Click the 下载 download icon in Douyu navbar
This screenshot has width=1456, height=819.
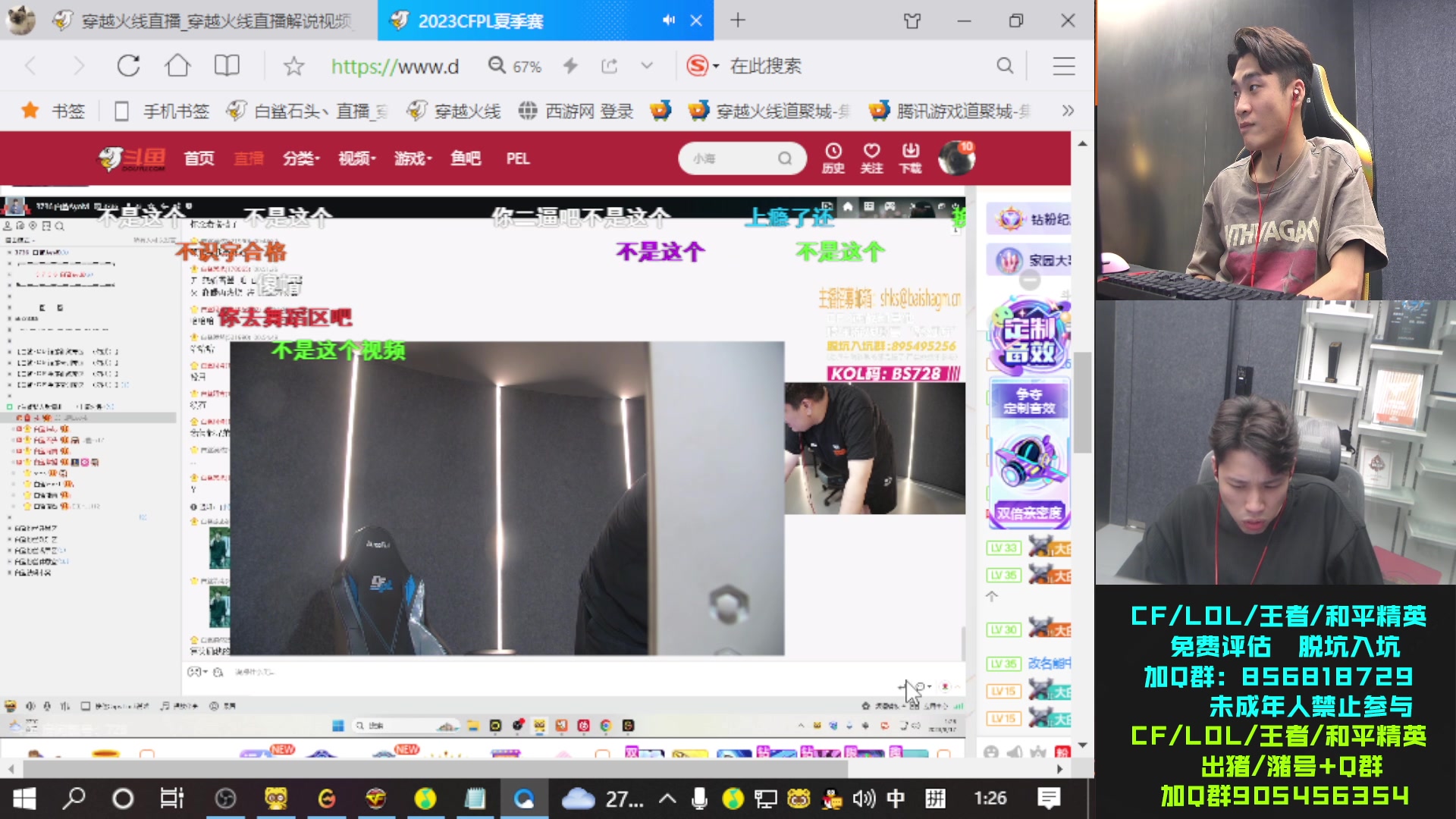[x=909, y=158]
